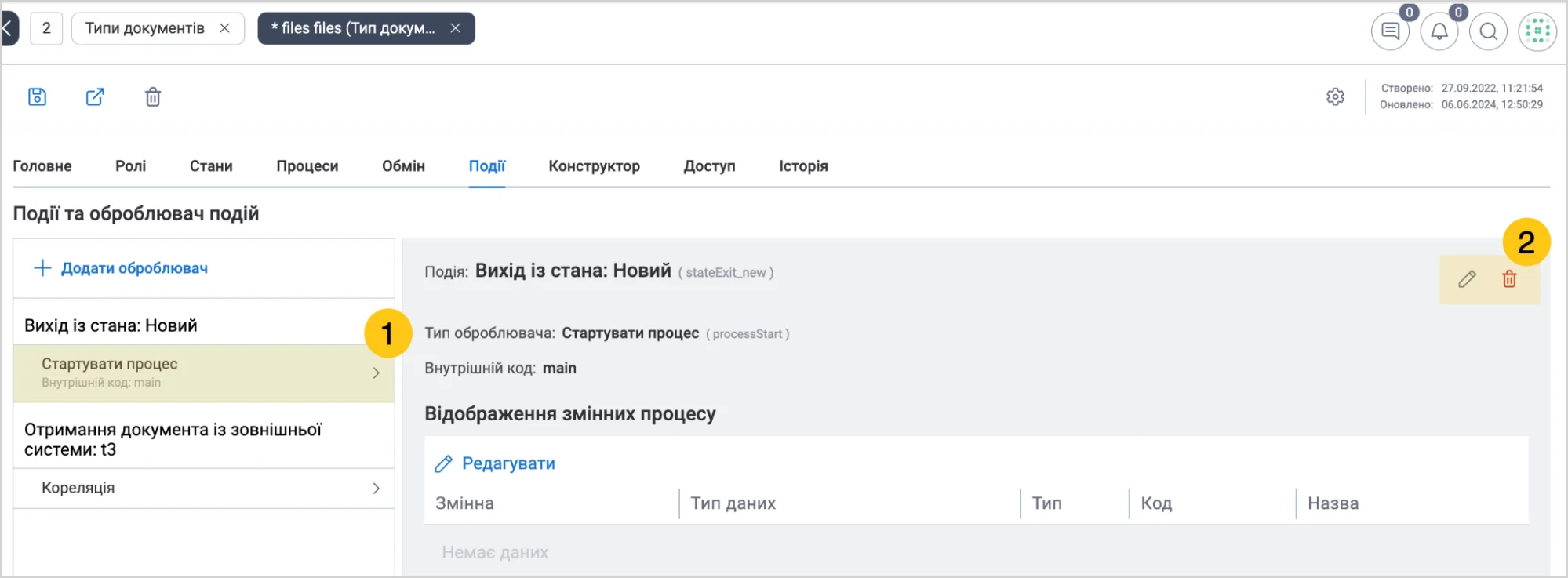Switch to the Процеси tab
This screenshot has width=1568, height=578.
point(307,166)
